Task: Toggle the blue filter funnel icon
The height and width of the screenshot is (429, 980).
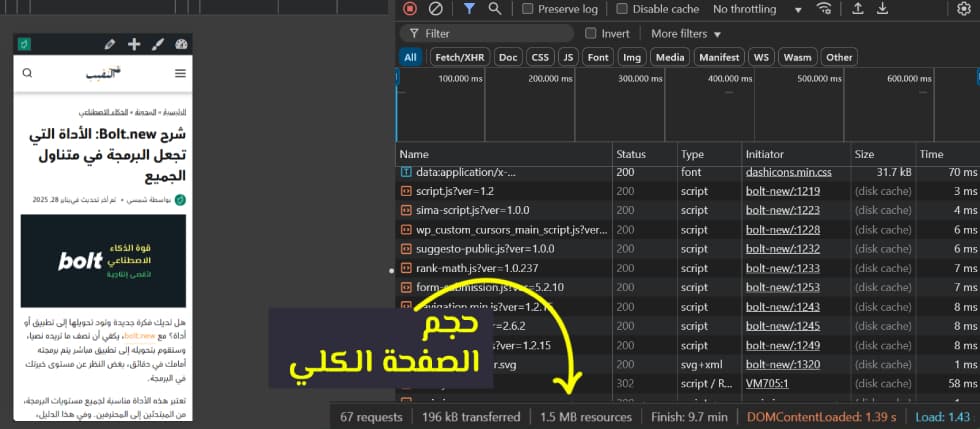Action: 469,9
